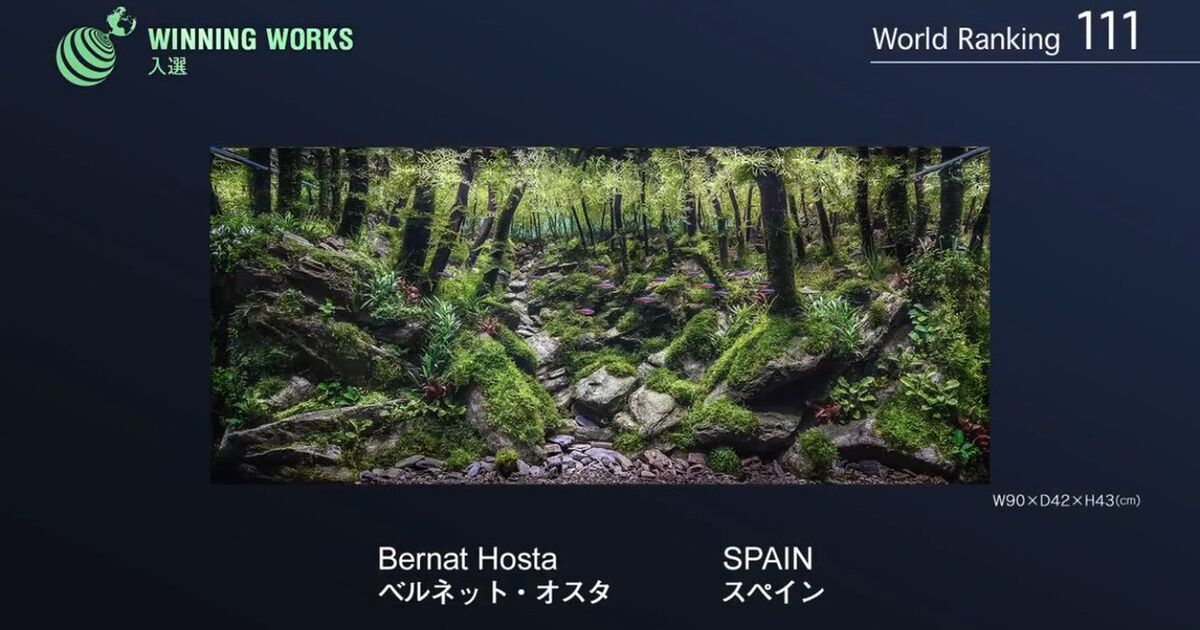Click the underline beneath World Ranking

coord(1034,62)
